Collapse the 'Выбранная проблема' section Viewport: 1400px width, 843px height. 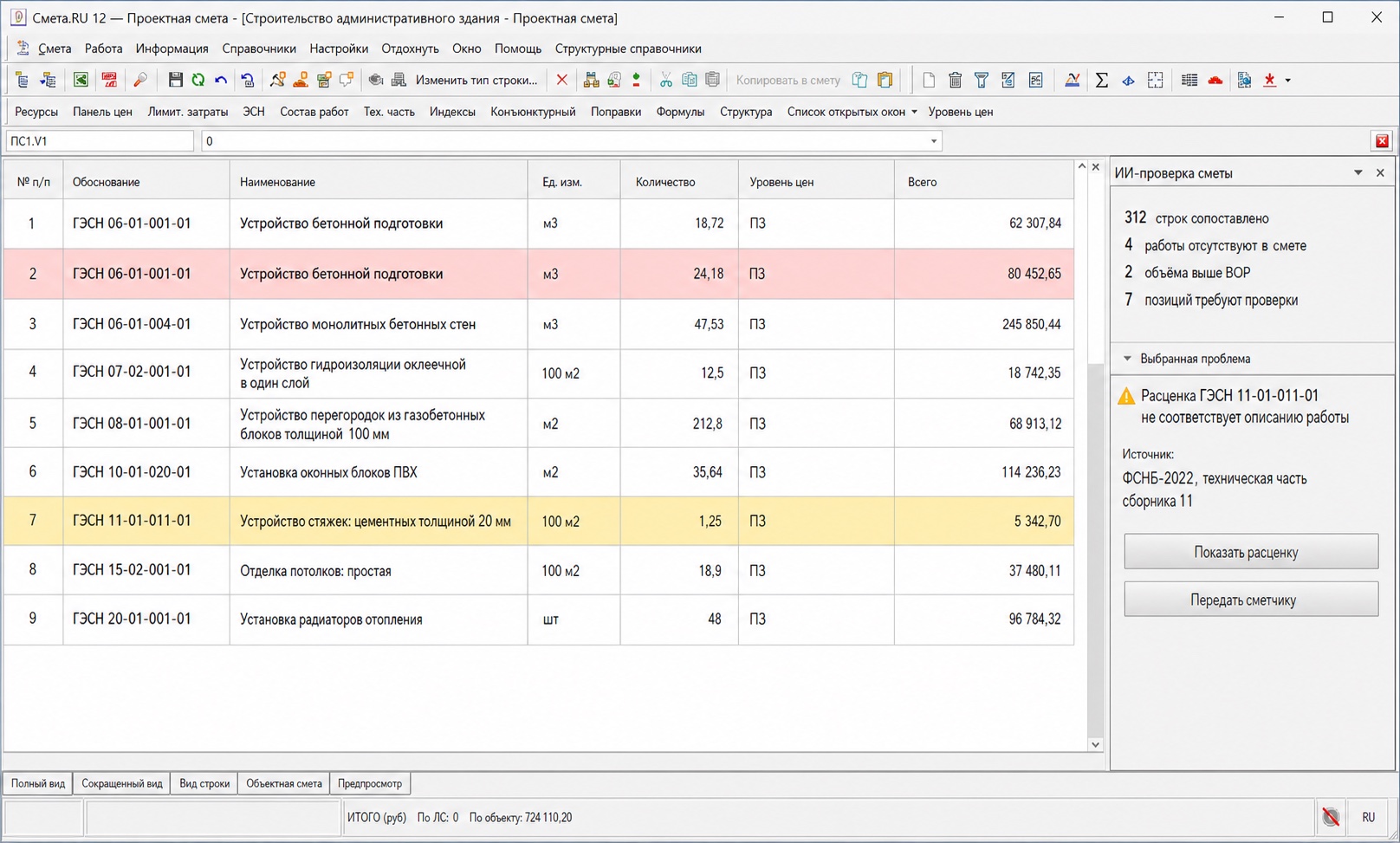pos(1127,359)
